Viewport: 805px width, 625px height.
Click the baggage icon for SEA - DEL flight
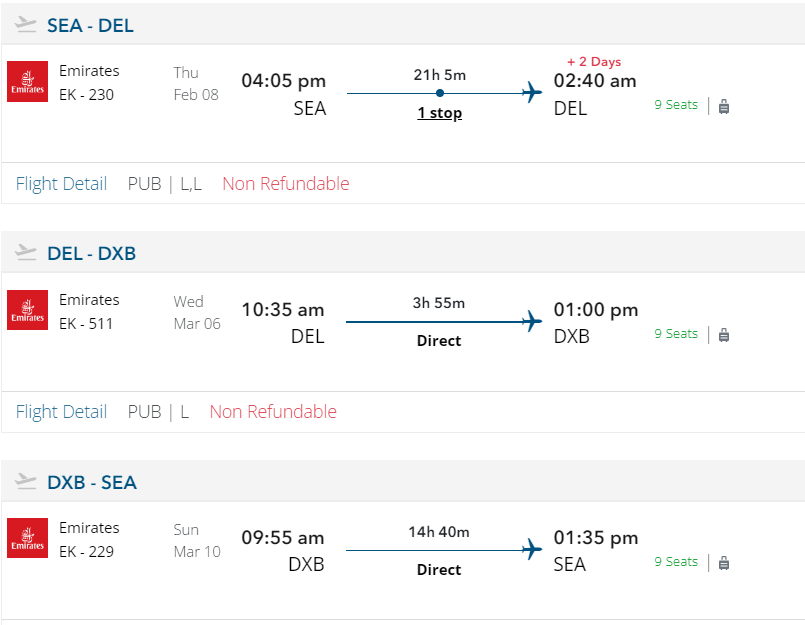pos(724,106)
